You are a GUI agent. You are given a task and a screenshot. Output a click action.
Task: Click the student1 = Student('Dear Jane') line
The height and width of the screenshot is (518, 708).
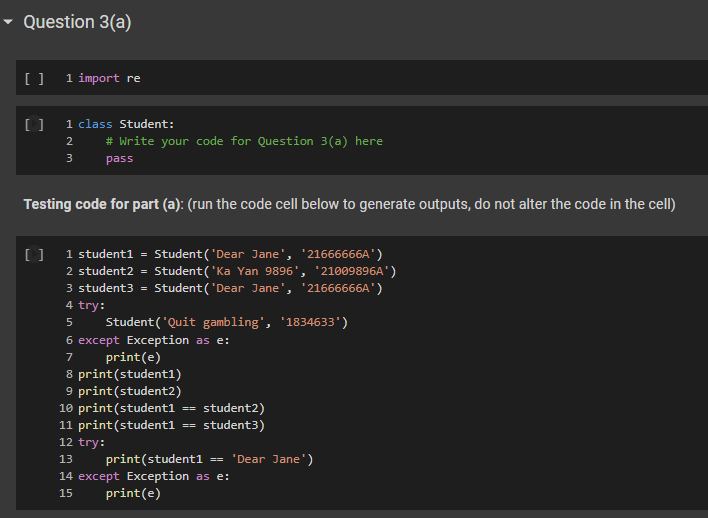[230, 254]
